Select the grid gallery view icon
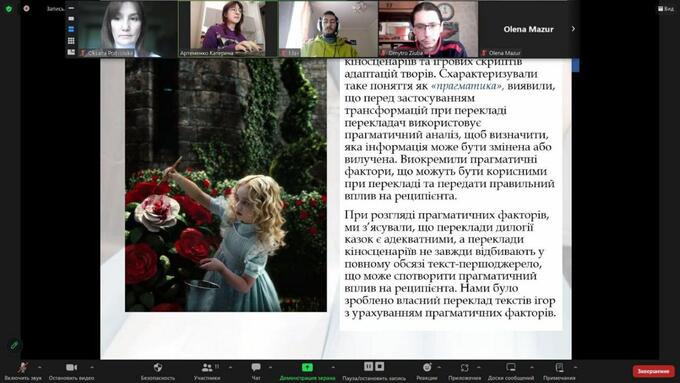This screenshot has height=383, width=680. 71,41
